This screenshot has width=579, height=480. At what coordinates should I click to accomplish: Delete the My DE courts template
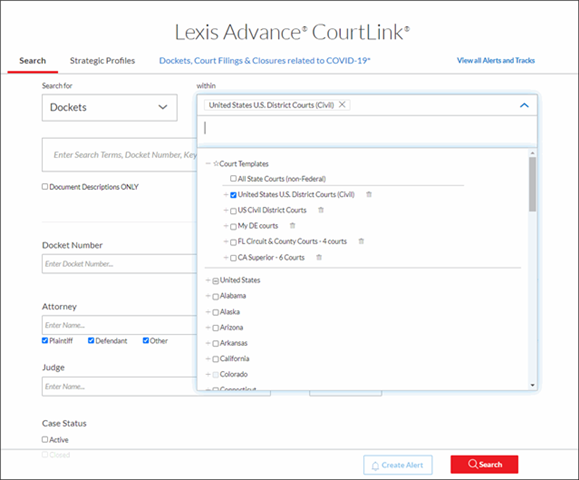tap(292, 226)
